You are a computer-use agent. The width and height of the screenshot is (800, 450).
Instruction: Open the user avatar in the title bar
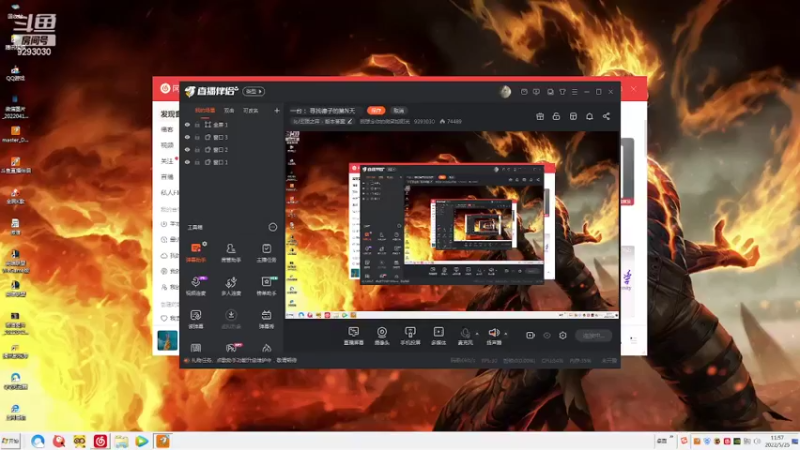[505, 91]
